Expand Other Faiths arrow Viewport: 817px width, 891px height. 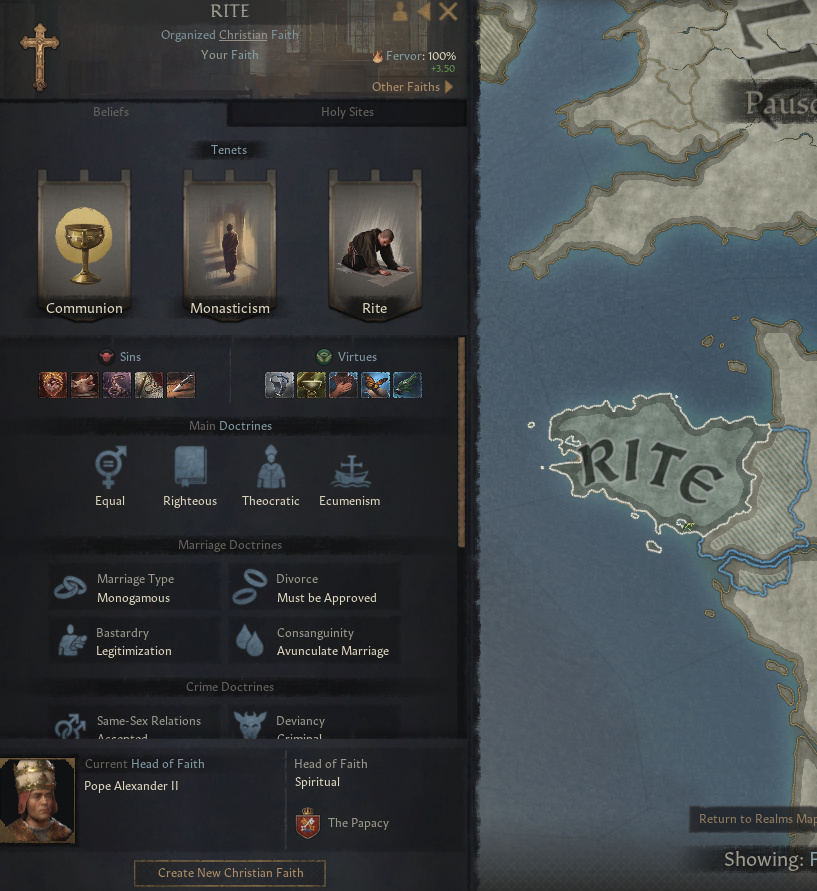coord(449,87)
